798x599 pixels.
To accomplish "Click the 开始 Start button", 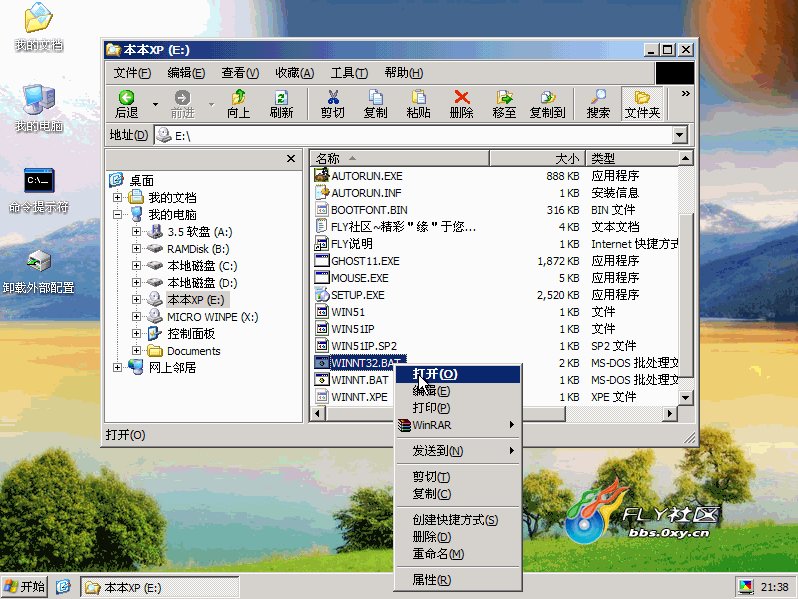I will pos(24,587).
